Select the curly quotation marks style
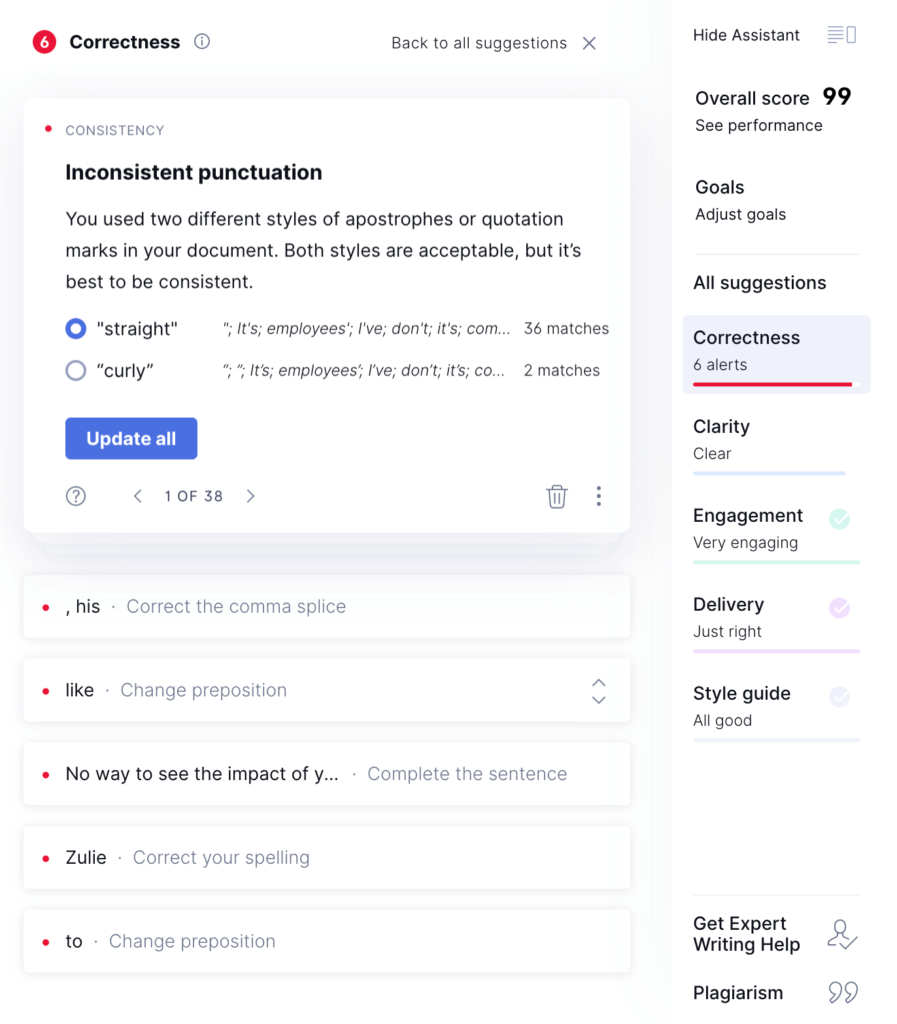The image size is (897, 1024). pos(75,370)
